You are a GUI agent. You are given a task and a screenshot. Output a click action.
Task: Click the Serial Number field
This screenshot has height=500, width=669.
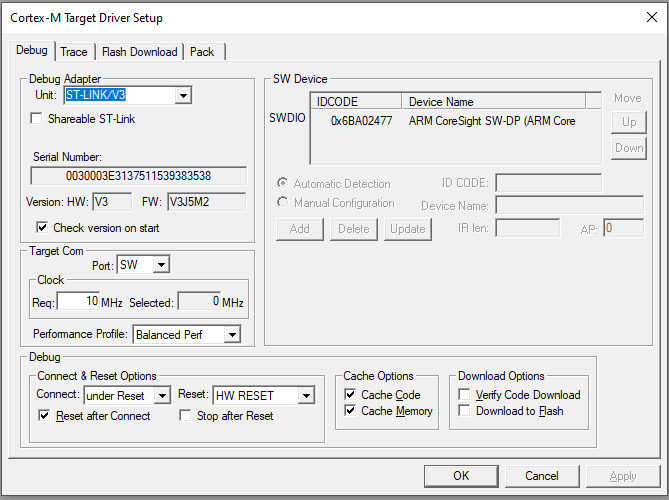(x=139, y=176)
